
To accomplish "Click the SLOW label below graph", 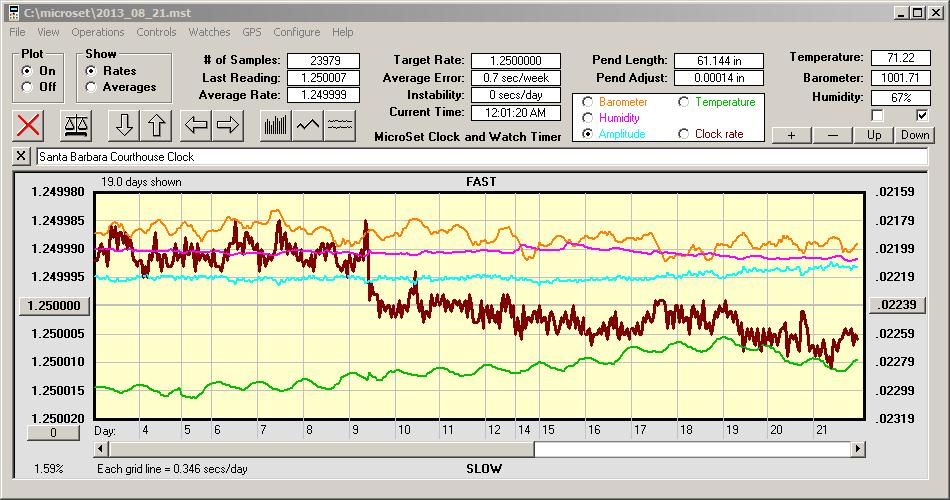I will point(484,469).
